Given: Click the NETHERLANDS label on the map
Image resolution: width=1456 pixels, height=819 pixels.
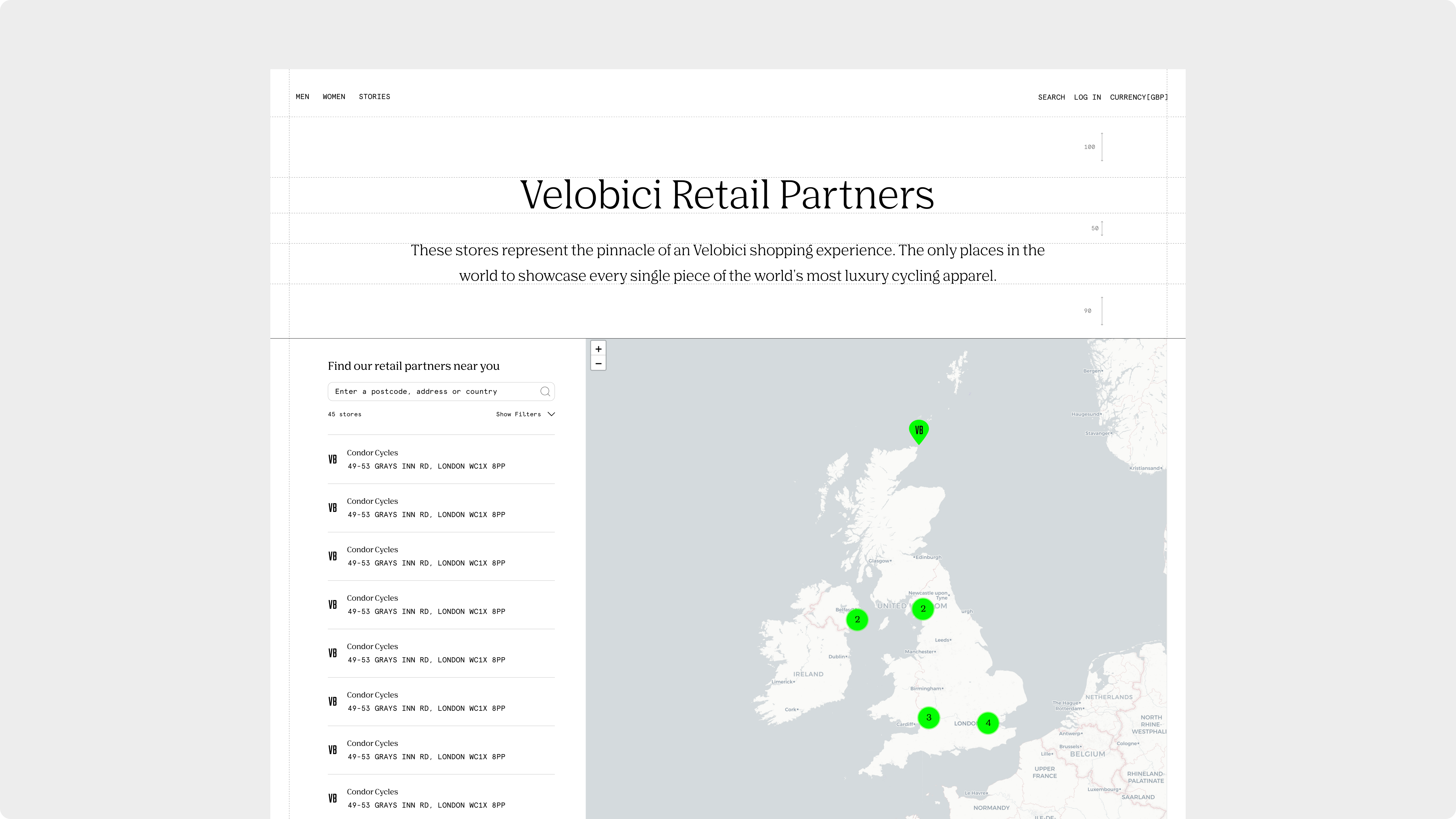Looking at the screenshot, I should [x=1108, y=697].
